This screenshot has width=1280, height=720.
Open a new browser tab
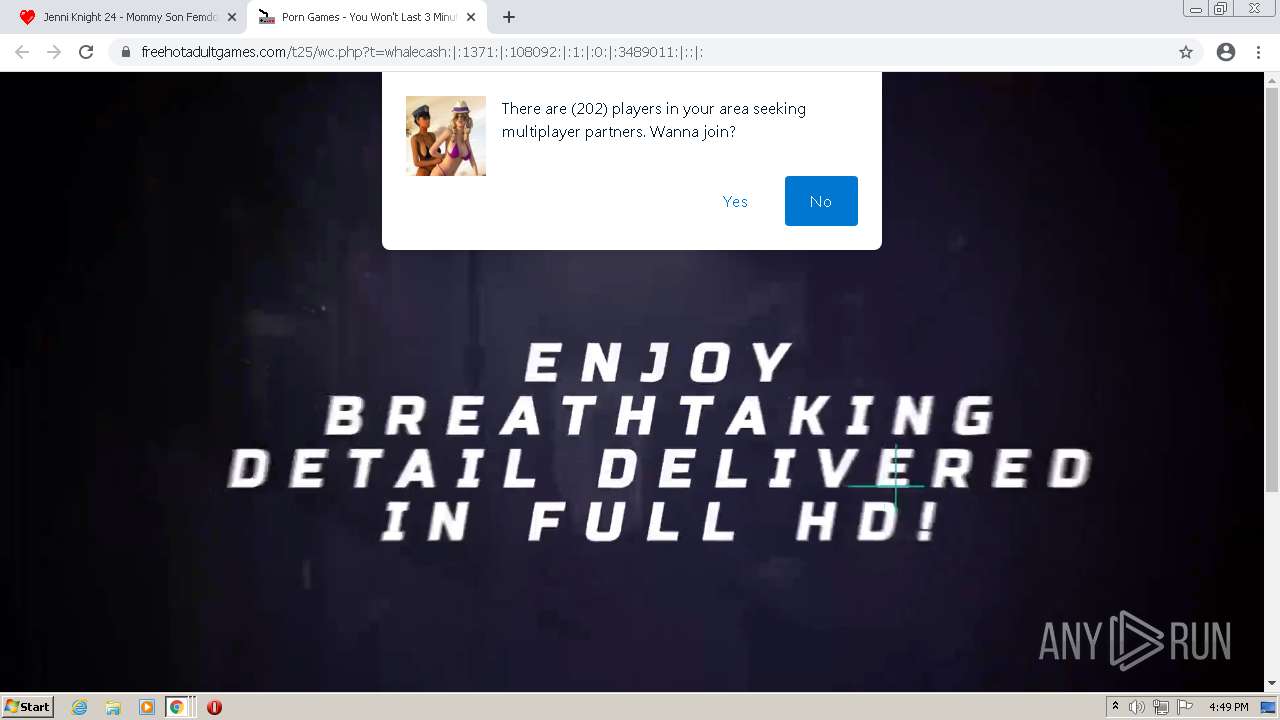[509, 17]
